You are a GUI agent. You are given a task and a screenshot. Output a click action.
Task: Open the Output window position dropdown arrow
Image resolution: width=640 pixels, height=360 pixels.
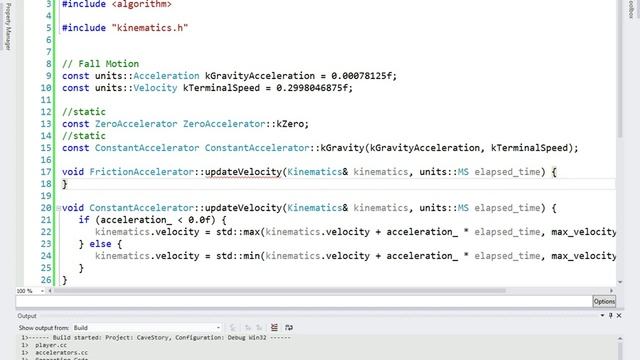602,316
